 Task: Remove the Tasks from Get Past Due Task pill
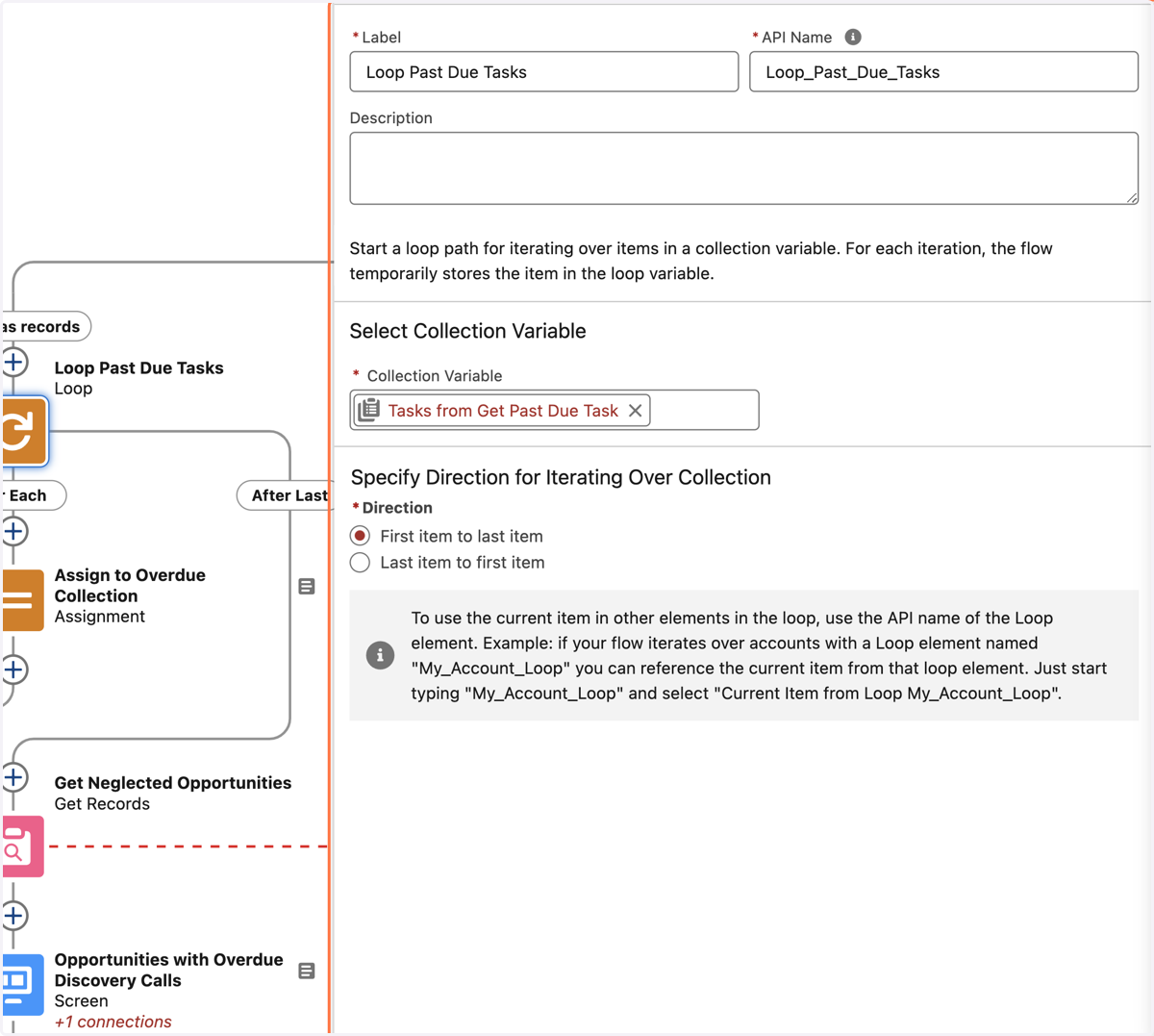click(x=635, y=411)
